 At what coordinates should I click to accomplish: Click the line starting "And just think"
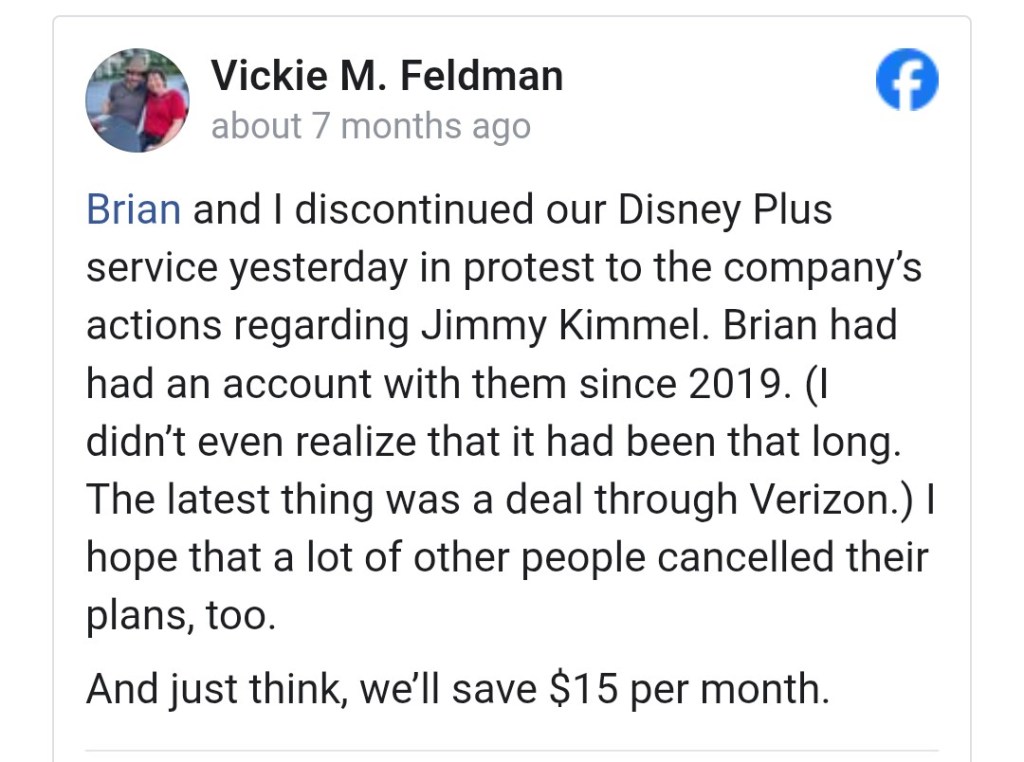(457, 690)
